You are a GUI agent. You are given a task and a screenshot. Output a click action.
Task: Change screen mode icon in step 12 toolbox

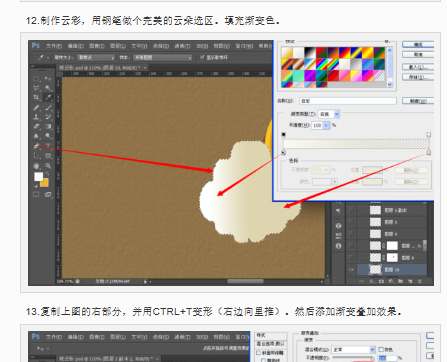48,194
